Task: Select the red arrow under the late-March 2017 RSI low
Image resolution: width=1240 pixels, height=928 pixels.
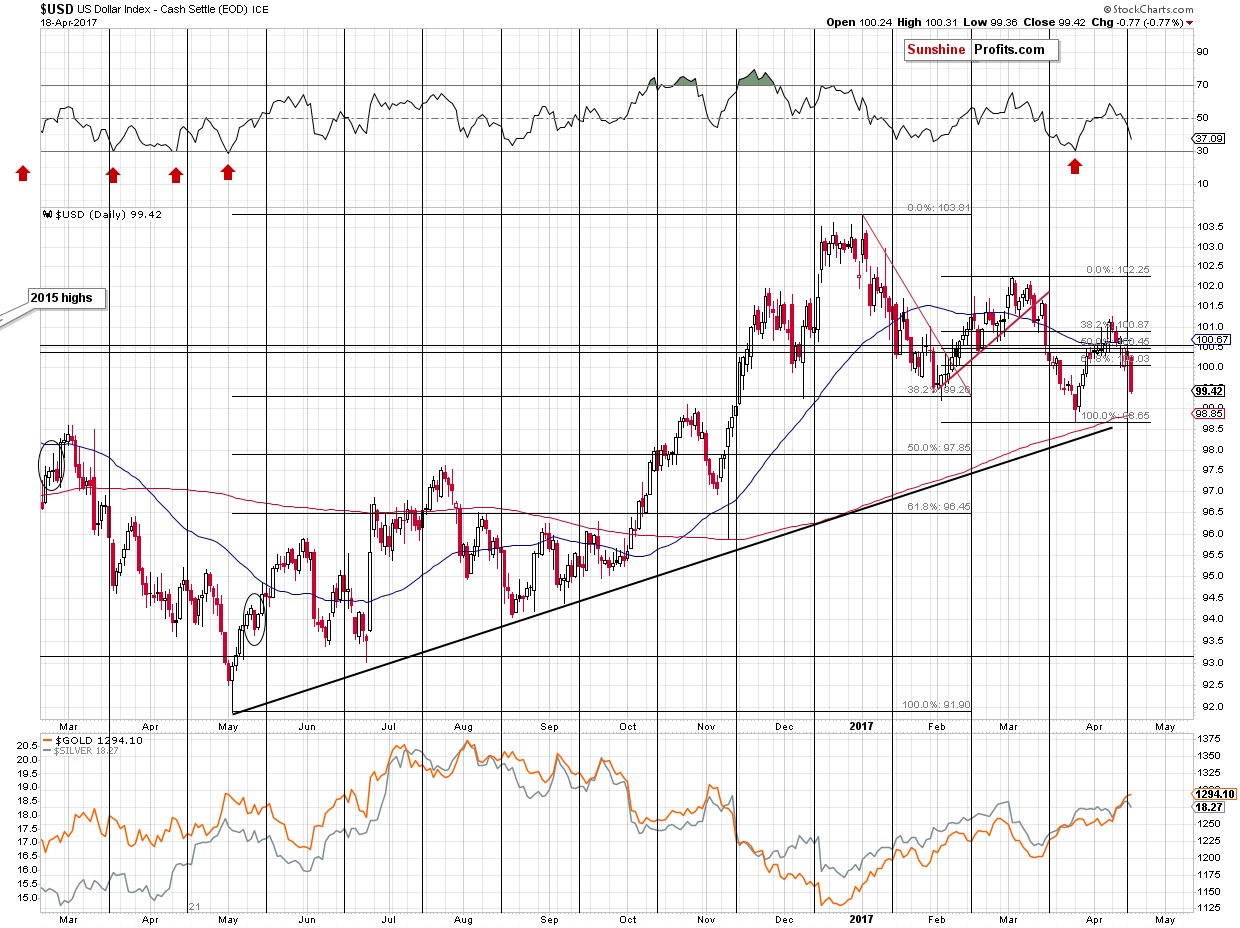Action: click(x=1075, y=166)
